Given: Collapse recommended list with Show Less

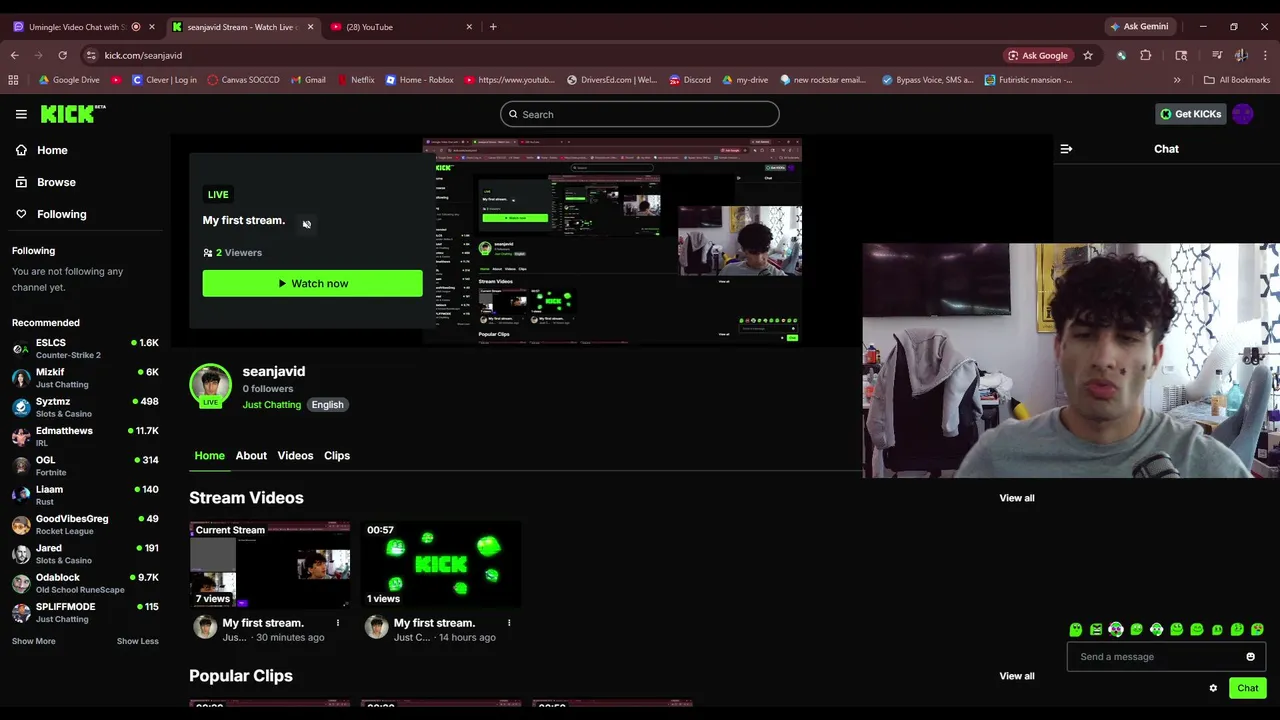Looking at the screenshot, I should click(x=138, y=641).
